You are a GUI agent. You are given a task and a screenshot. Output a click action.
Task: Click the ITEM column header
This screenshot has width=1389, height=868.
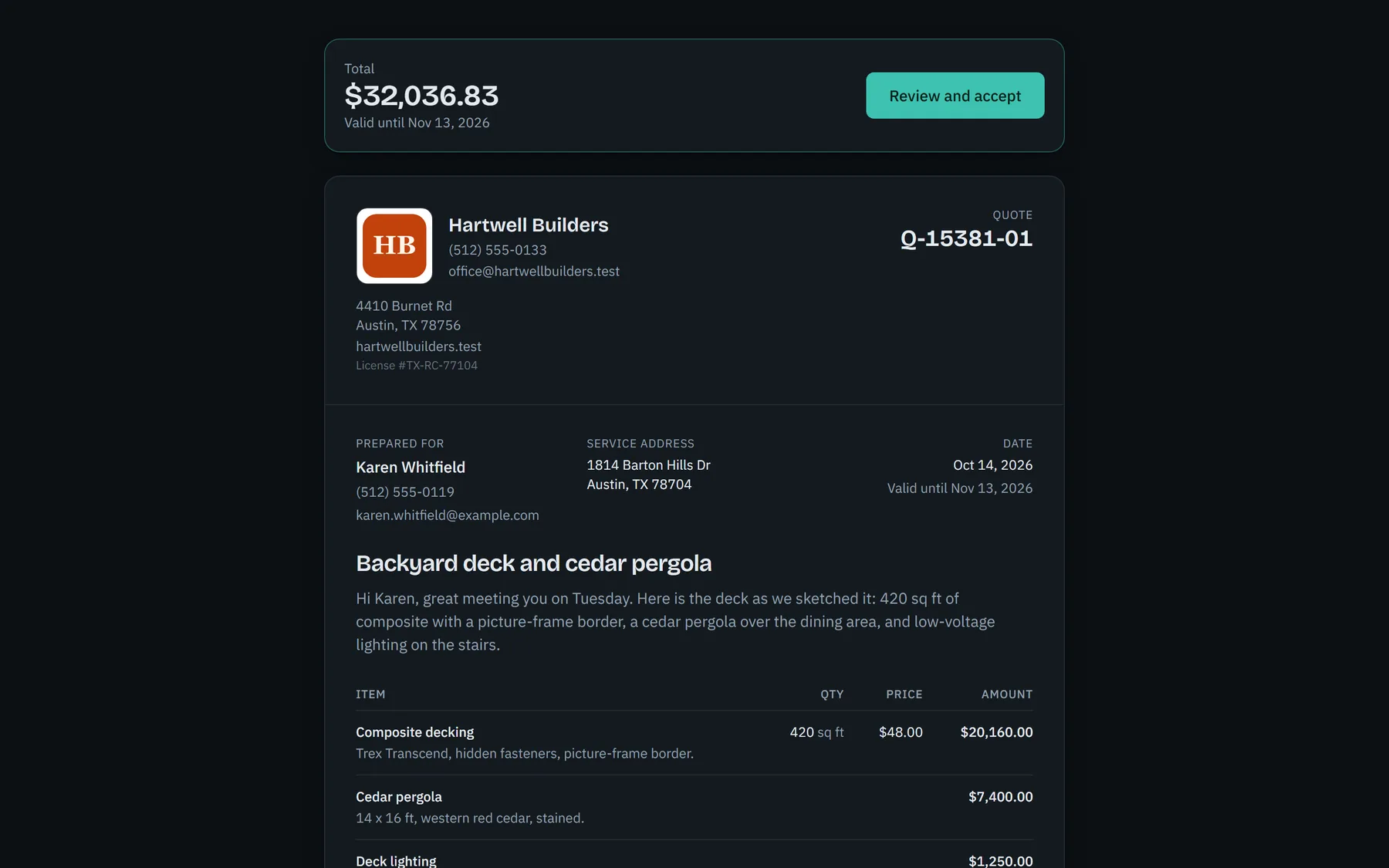tap(370, 694)
